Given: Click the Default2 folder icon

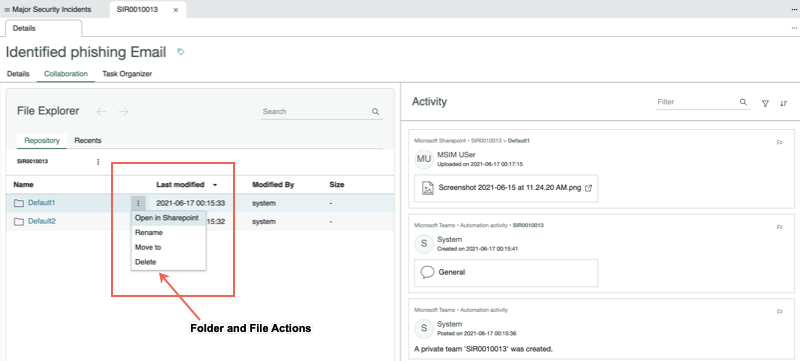Looking at the screenshot, I should tap(19, 222).
